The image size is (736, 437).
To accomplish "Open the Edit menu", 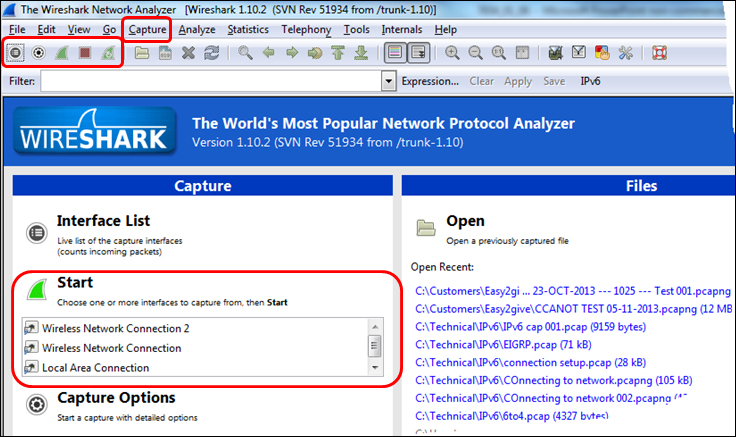I will coord(46,30).
